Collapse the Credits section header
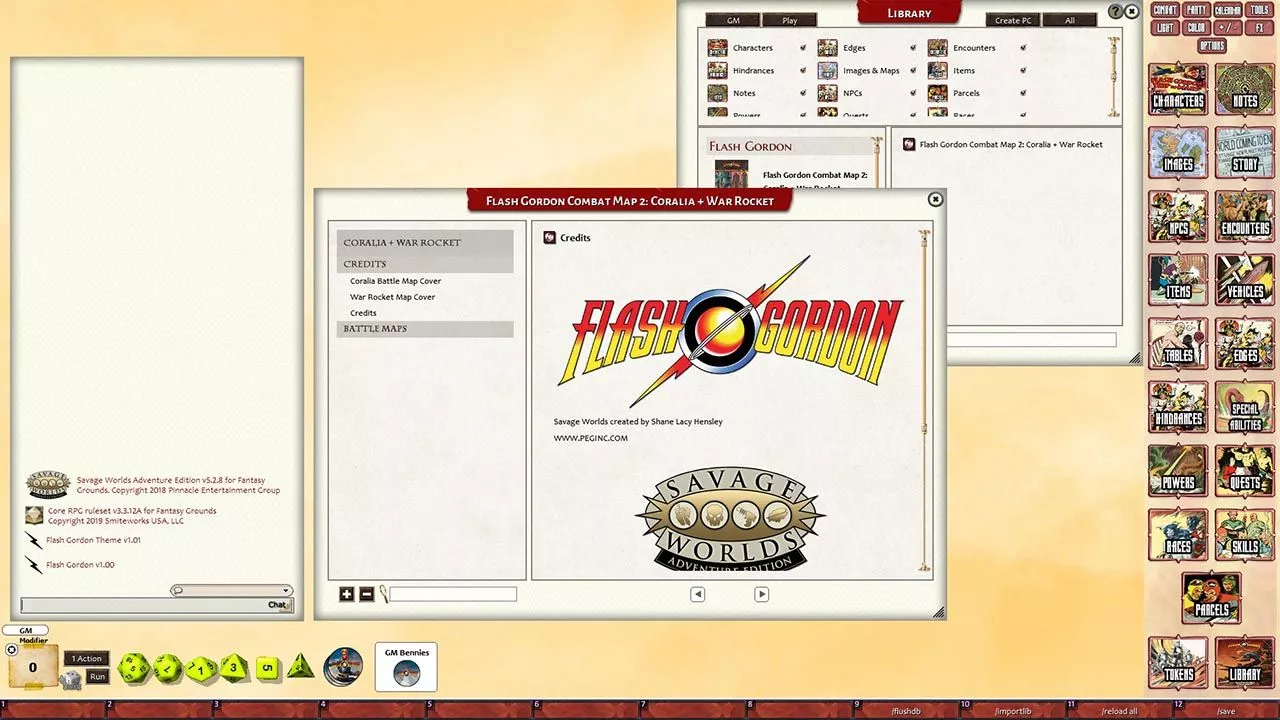Viewport: 1280px width, 720px height. click(425, 264)
